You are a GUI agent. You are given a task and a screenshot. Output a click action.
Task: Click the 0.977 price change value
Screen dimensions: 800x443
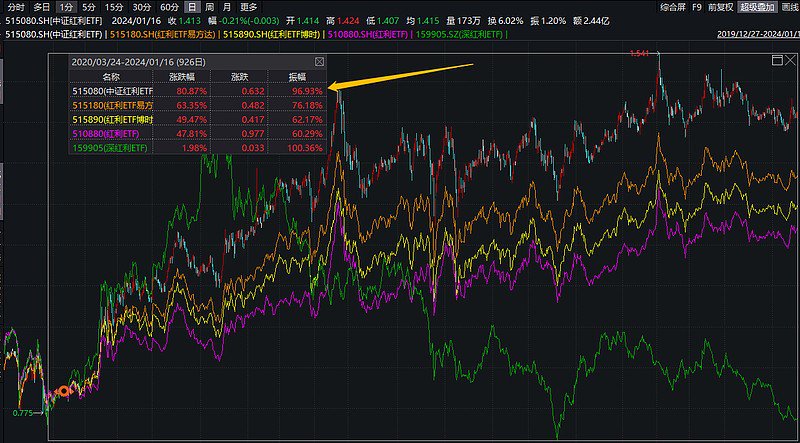(255, 134)
